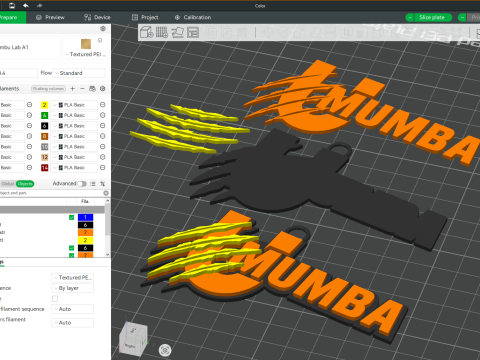
Task: Edit preset icon right of filament 2 dropdown
Action: tap(103, 105)
